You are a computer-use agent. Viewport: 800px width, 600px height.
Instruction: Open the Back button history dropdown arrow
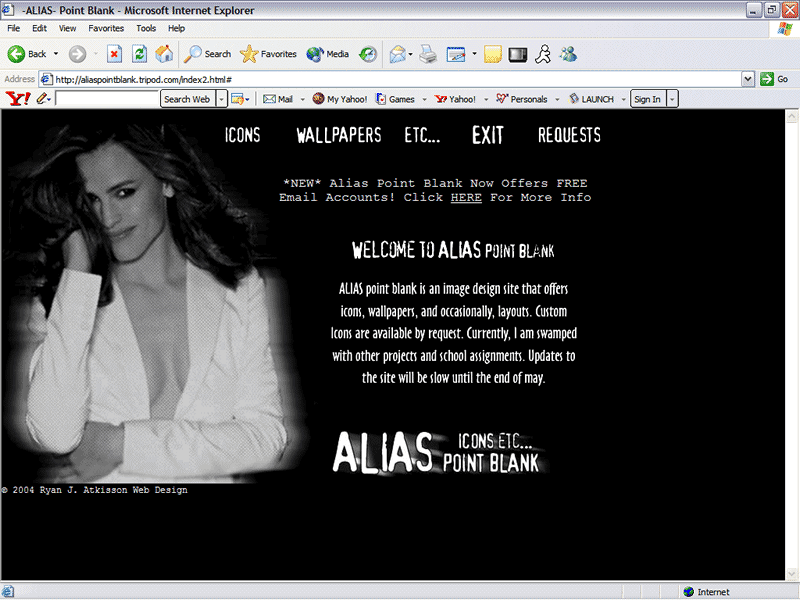56,54
